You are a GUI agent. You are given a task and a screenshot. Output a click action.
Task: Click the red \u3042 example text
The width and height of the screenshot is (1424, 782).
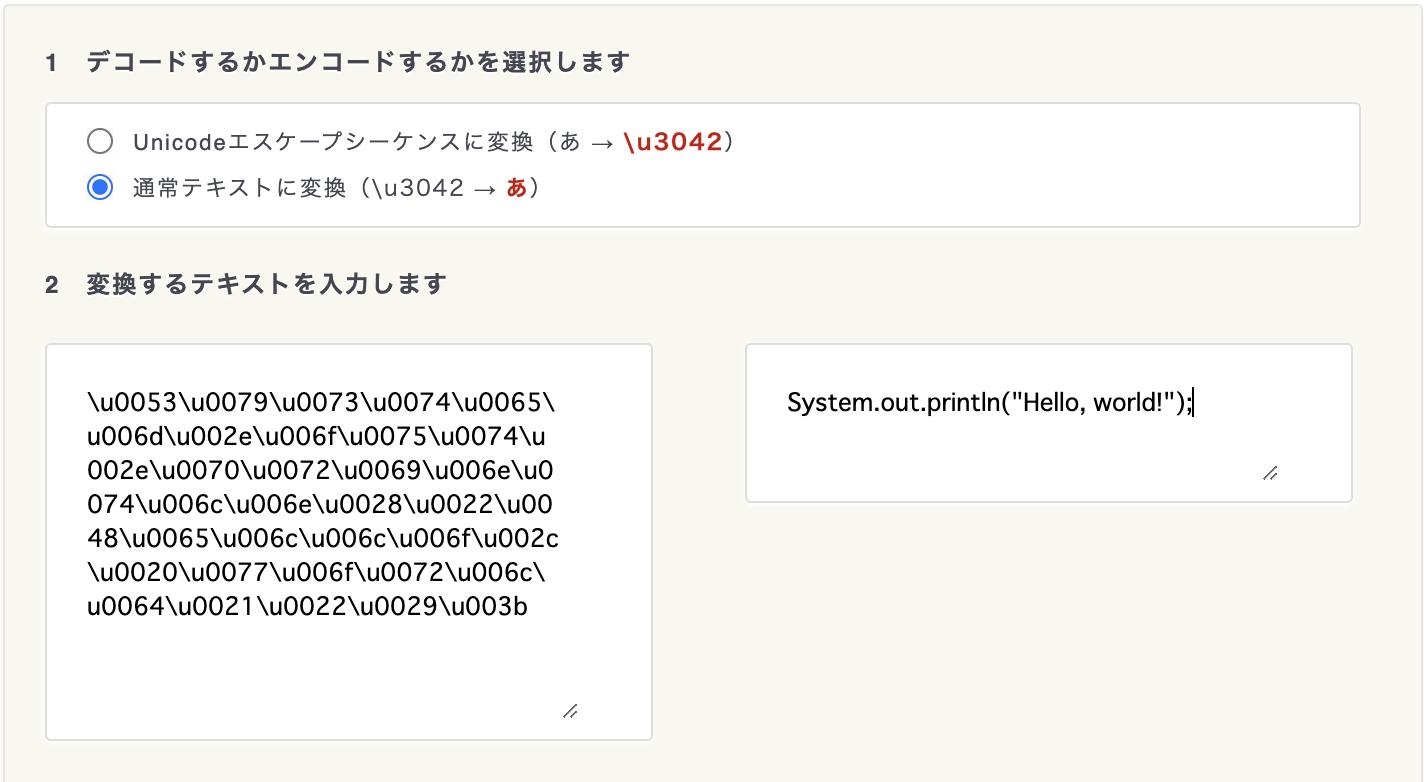click(672, 142)
